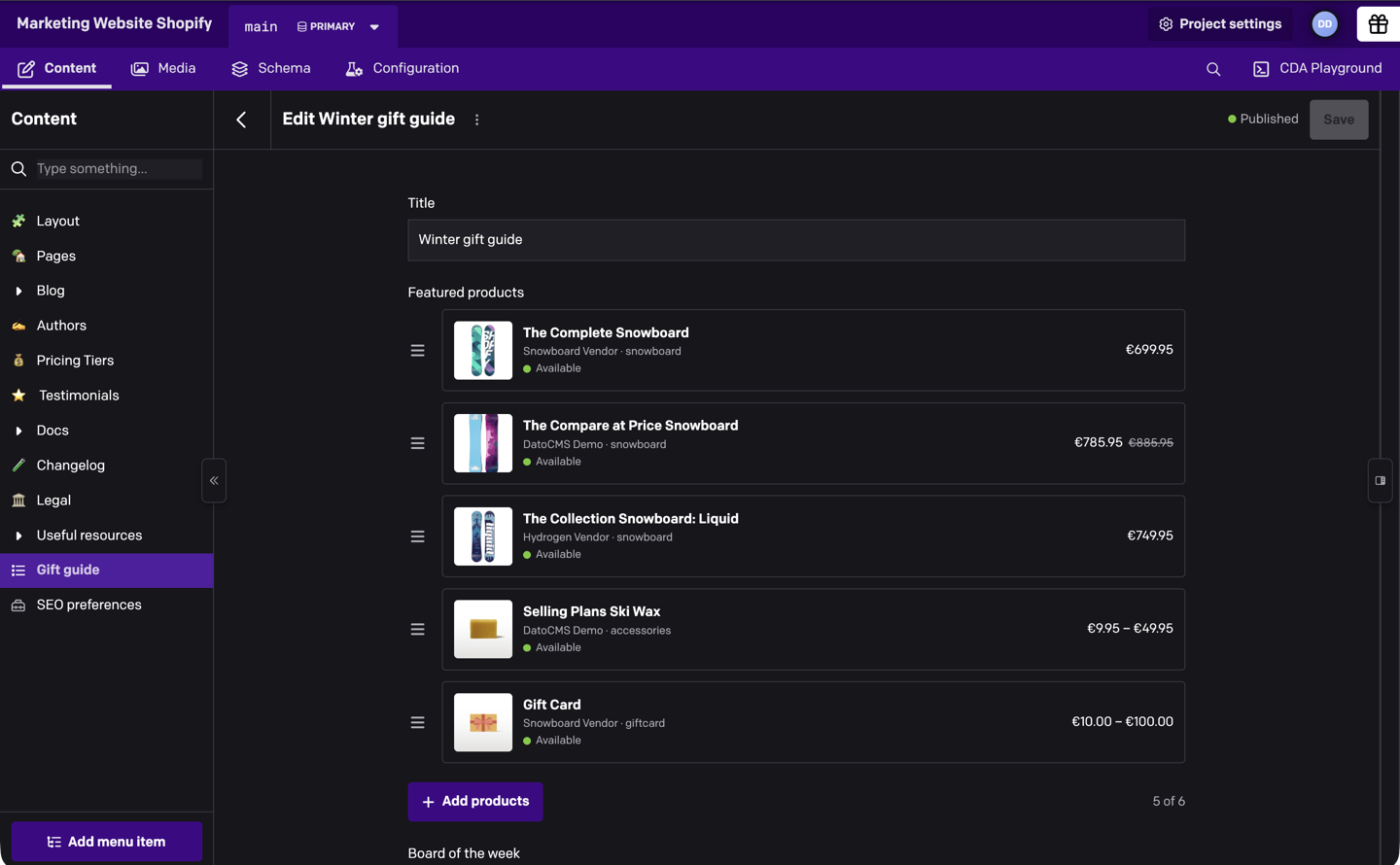Screen dimensions: 1400x865
Task: Open Pricing Tiers in the sidebar
Action: pos(107,361)
